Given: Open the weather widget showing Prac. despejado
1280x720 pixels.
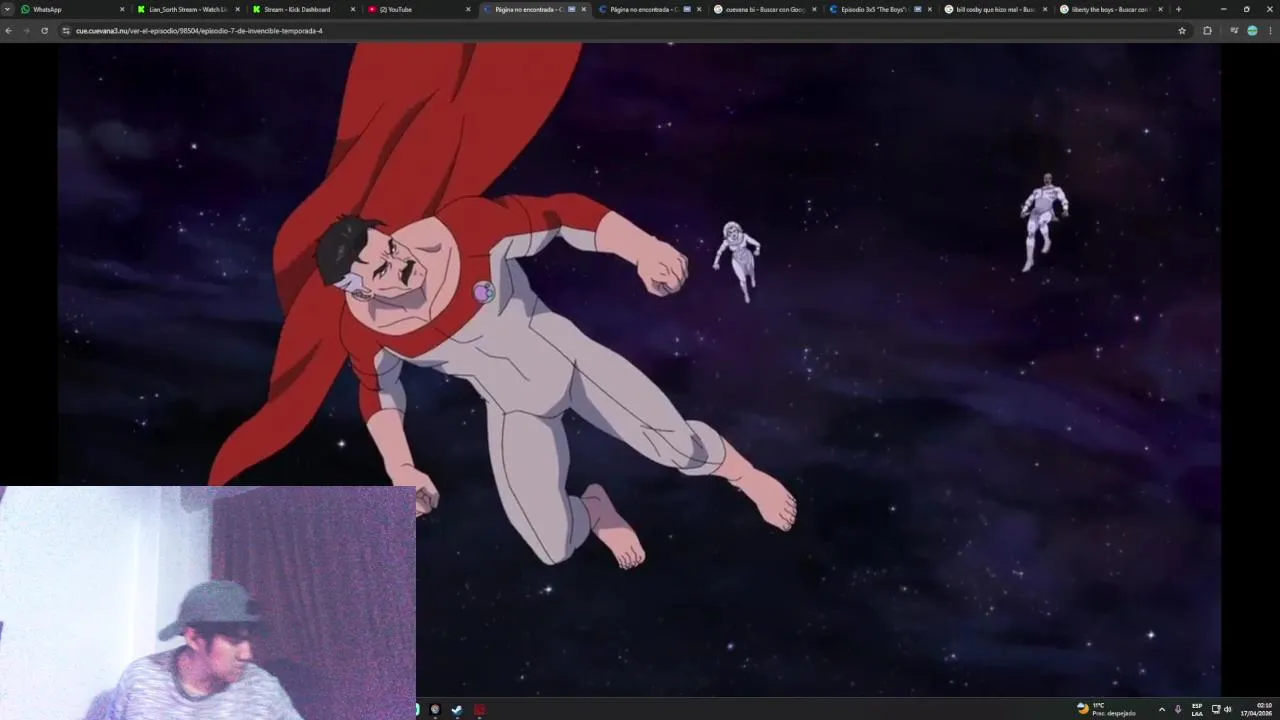Looking at the screenshot, I should coord(1106,709).
